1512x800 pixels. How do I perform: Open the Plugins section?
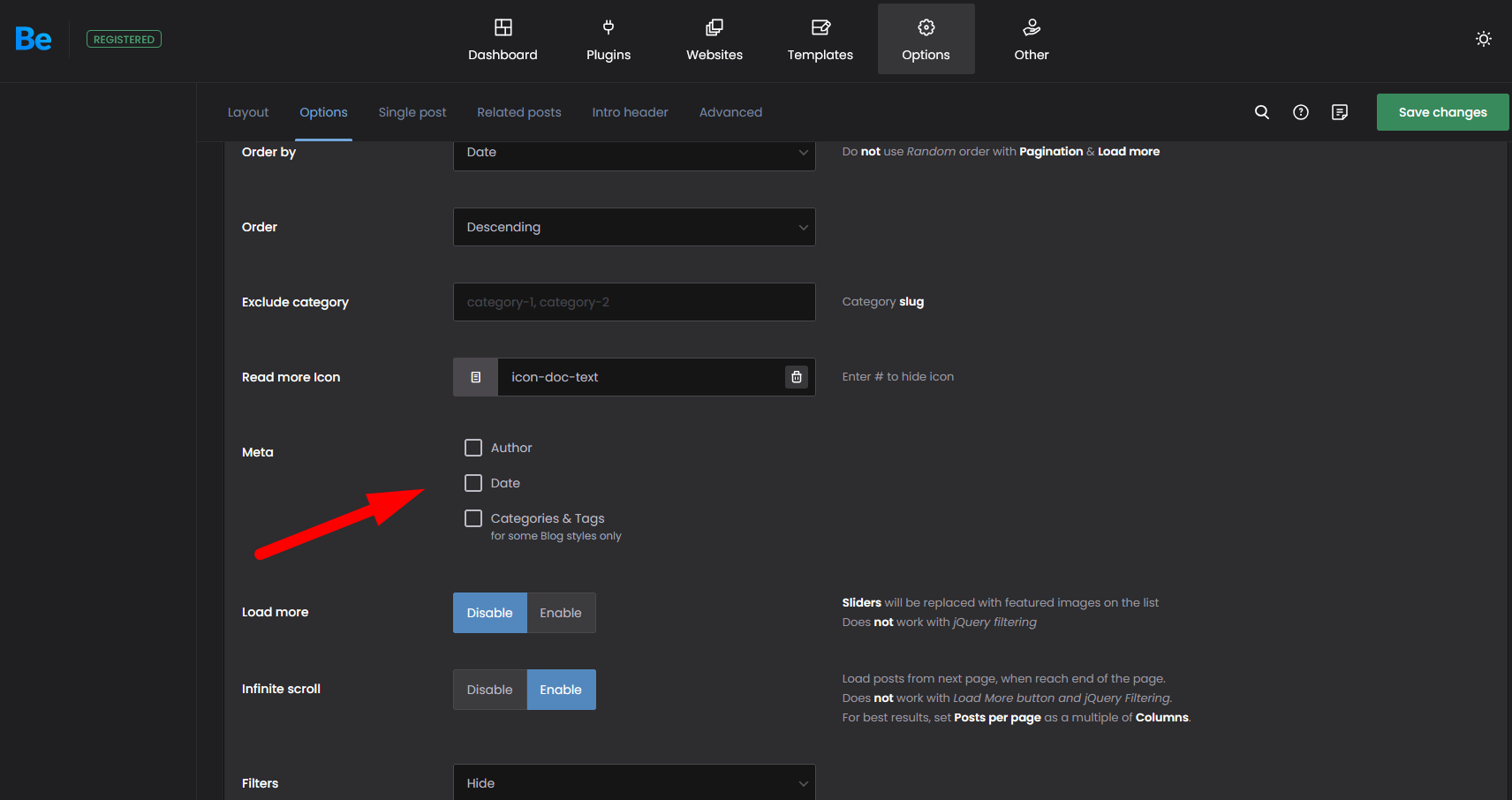[x=609, y=40]
